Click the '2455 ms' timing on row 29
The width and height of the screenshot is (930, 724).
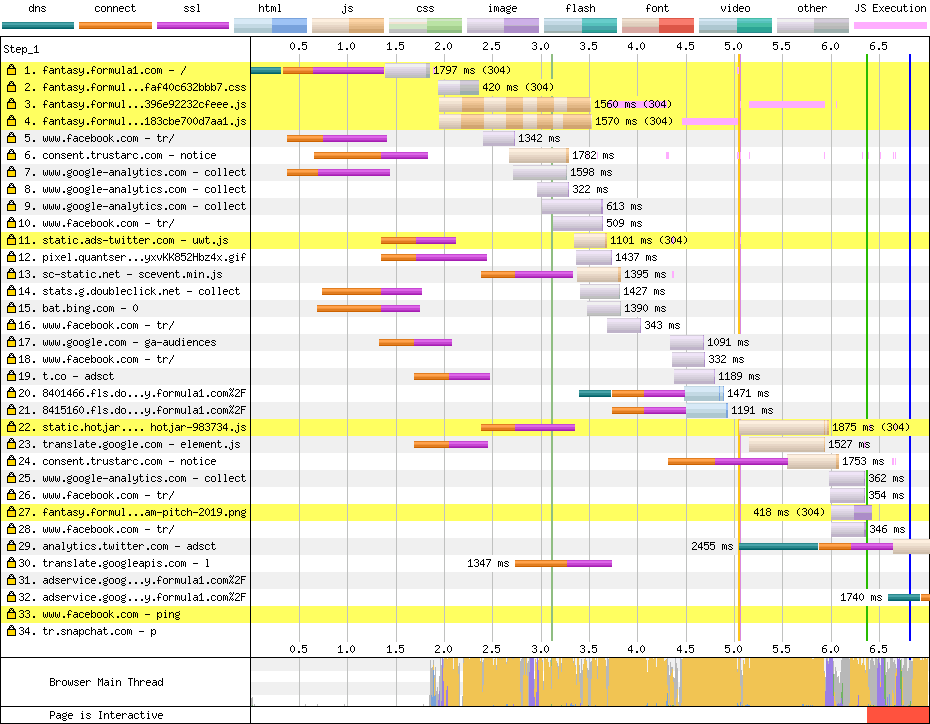point(712,546)
